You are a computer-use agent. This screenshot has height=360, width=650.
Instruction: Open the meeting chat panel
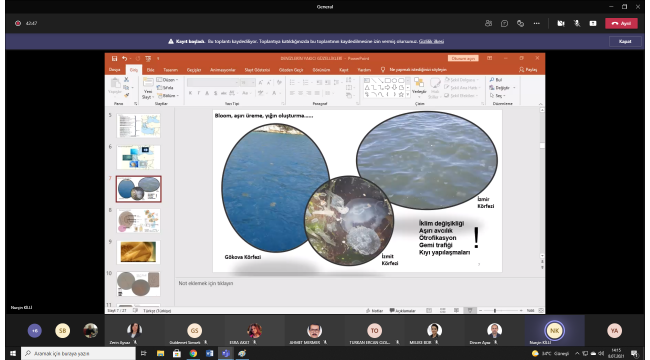tap(504, 24)
